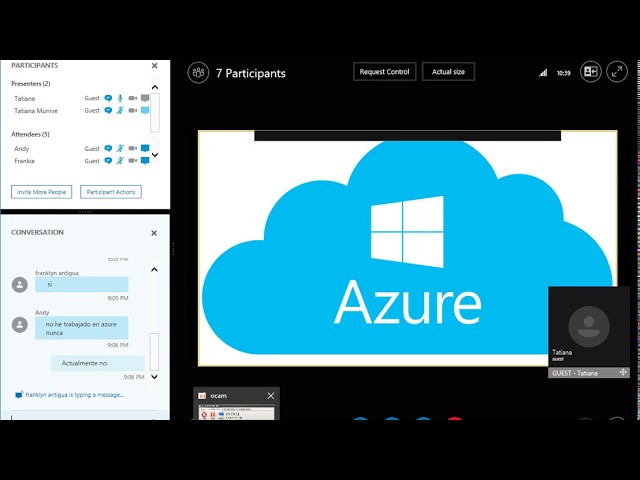Open the layout picker icon near 10:39
Viewport: 640px width, 480px height.
coord(591,72)
